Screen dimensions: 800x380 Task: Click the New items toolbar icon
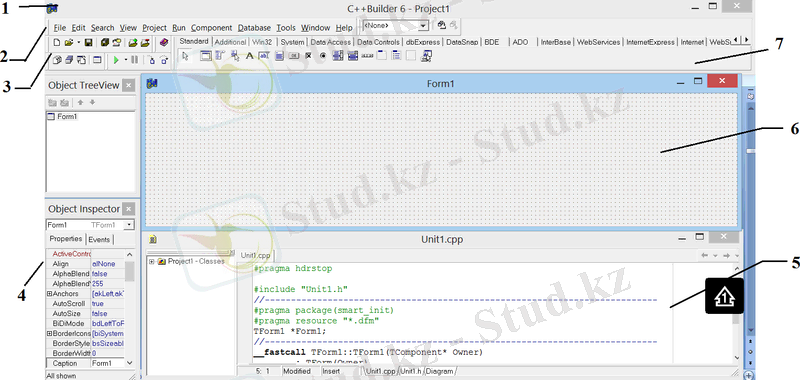[57, 42]
